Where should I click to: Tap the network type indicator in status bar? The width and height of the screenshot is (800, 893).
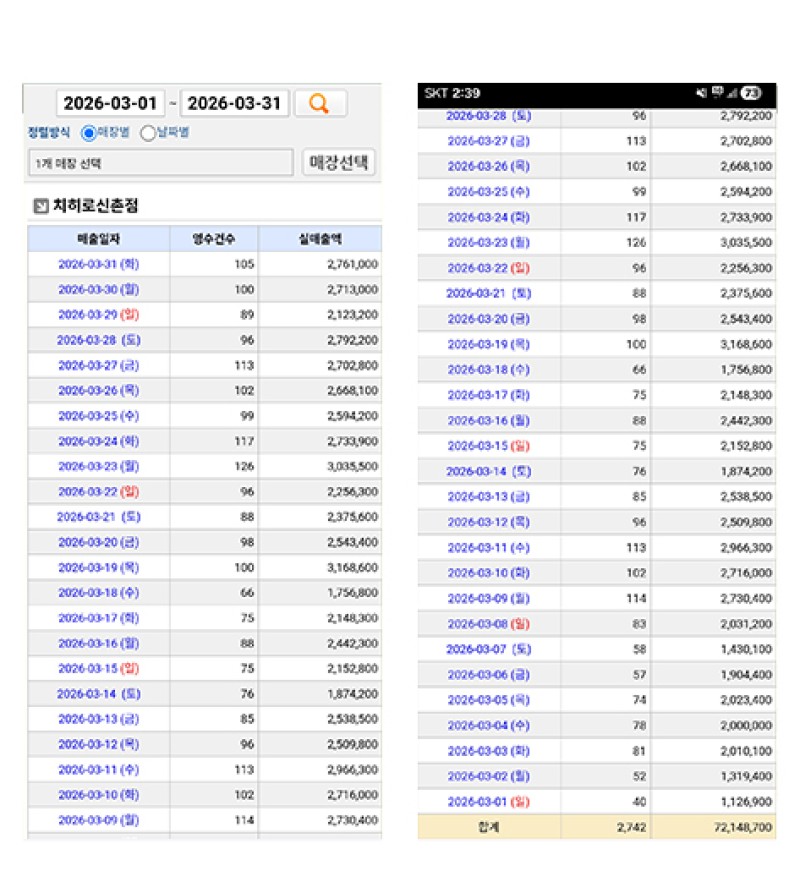(717, 92)
